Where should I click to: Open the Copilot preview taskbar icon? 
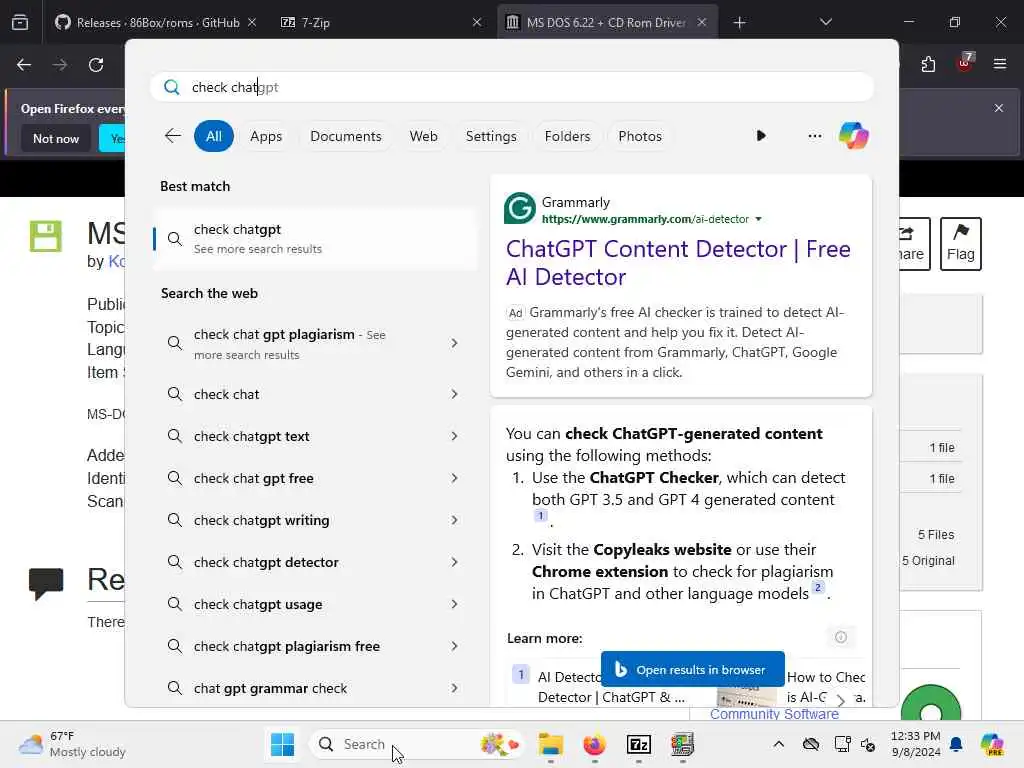(992, 744)
